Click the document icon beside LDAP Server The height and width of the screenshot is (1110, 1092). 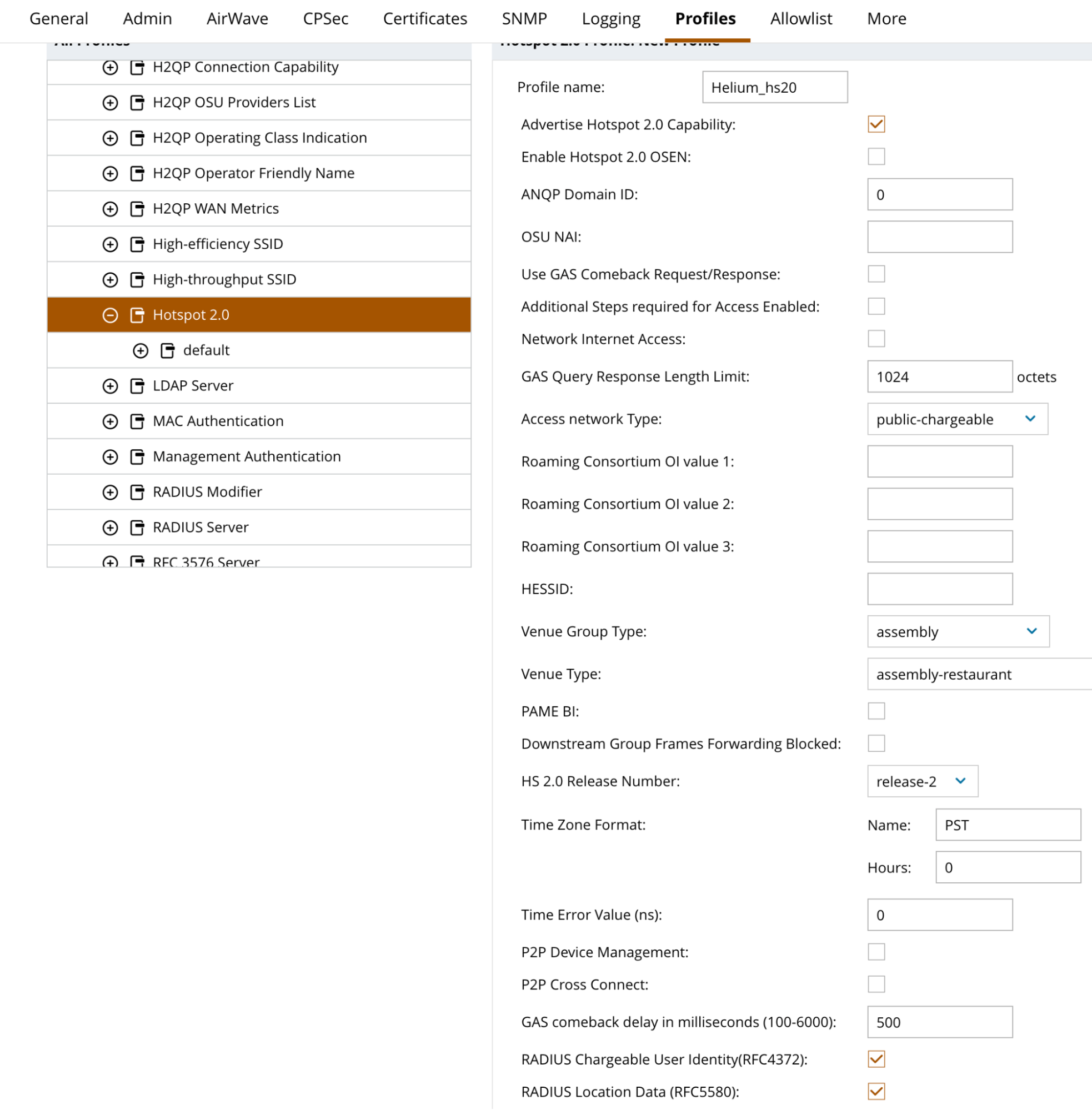tap(137, 386)
